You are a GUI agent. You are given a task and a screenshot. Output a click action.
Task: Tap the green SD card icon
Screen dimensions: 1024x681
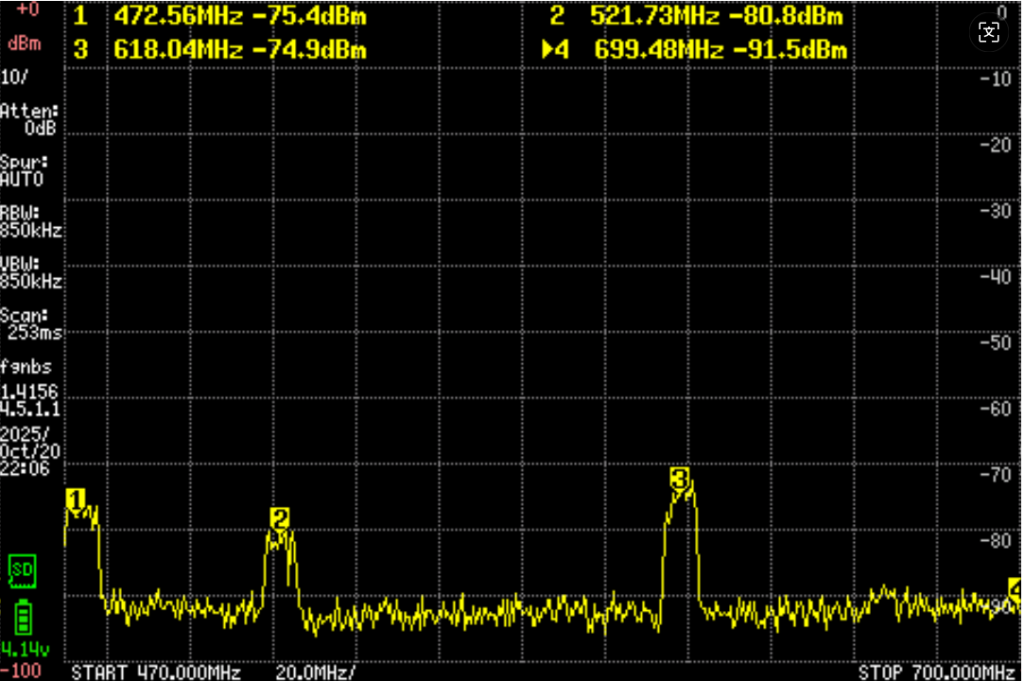click(x=22, y=570)
